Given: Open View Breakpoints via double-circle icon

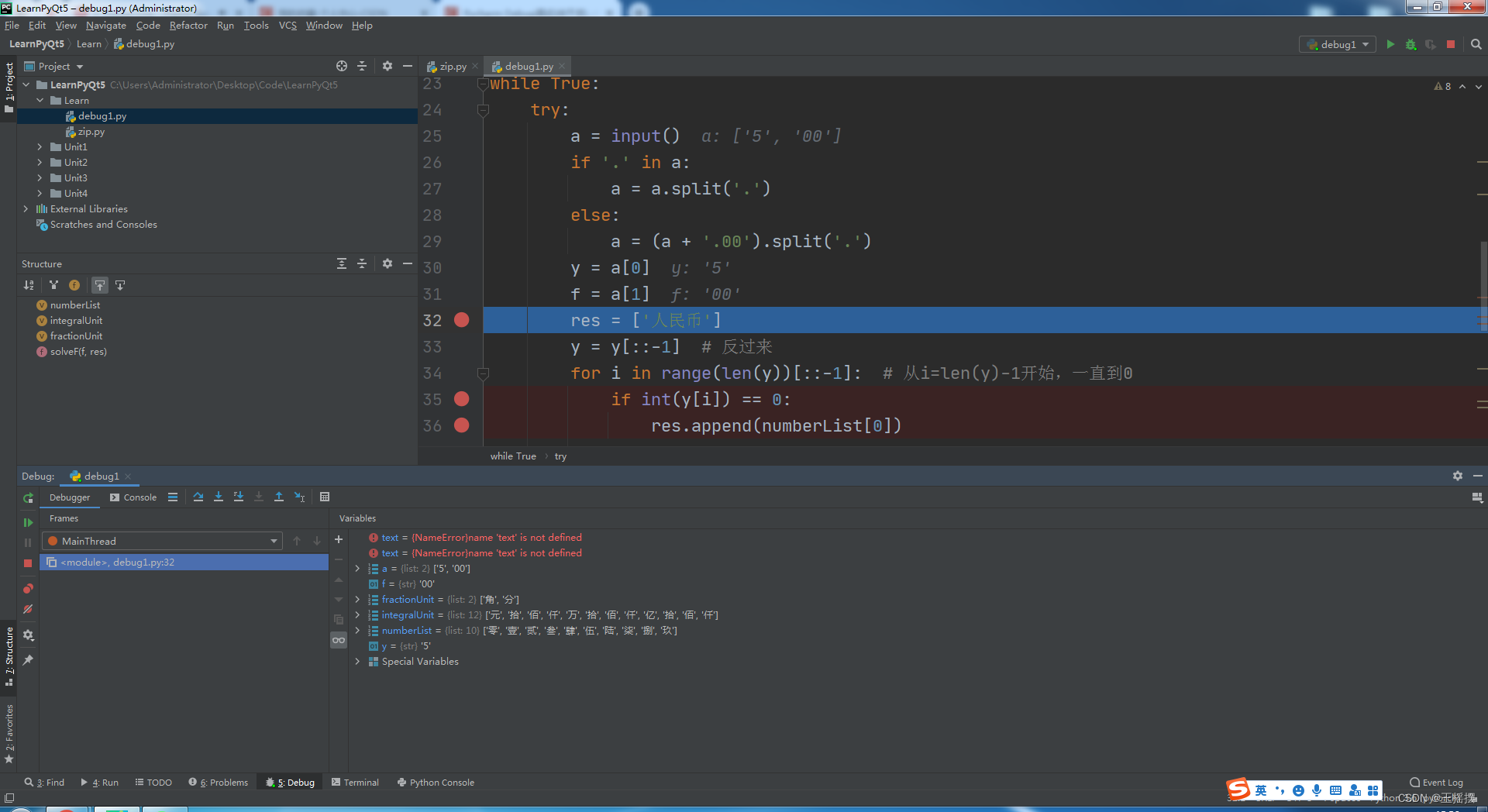Looking at the screenshot, I should click(28, 588).
